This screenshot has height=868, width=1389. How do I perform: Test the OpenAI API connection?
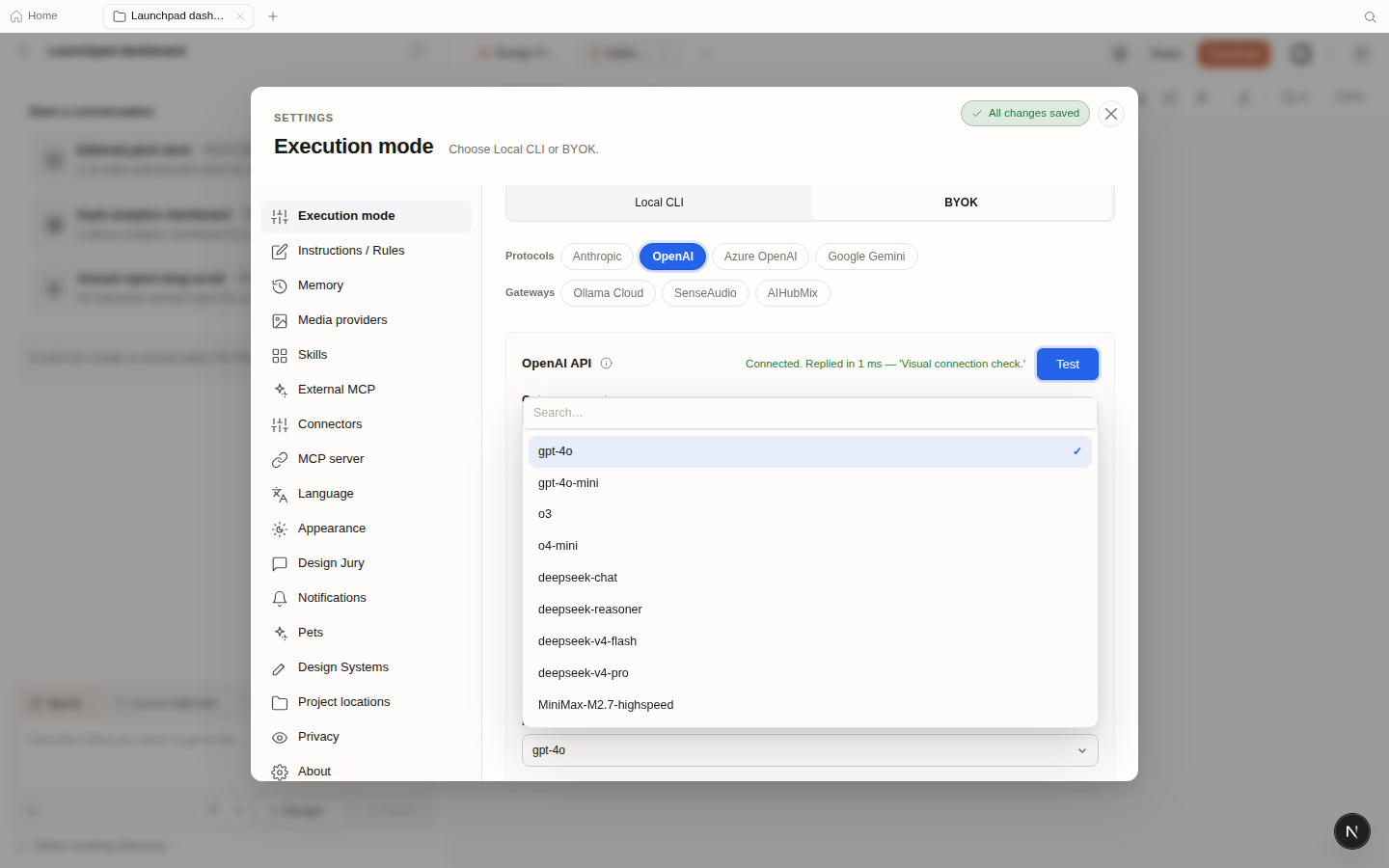tap(1068, 365)
